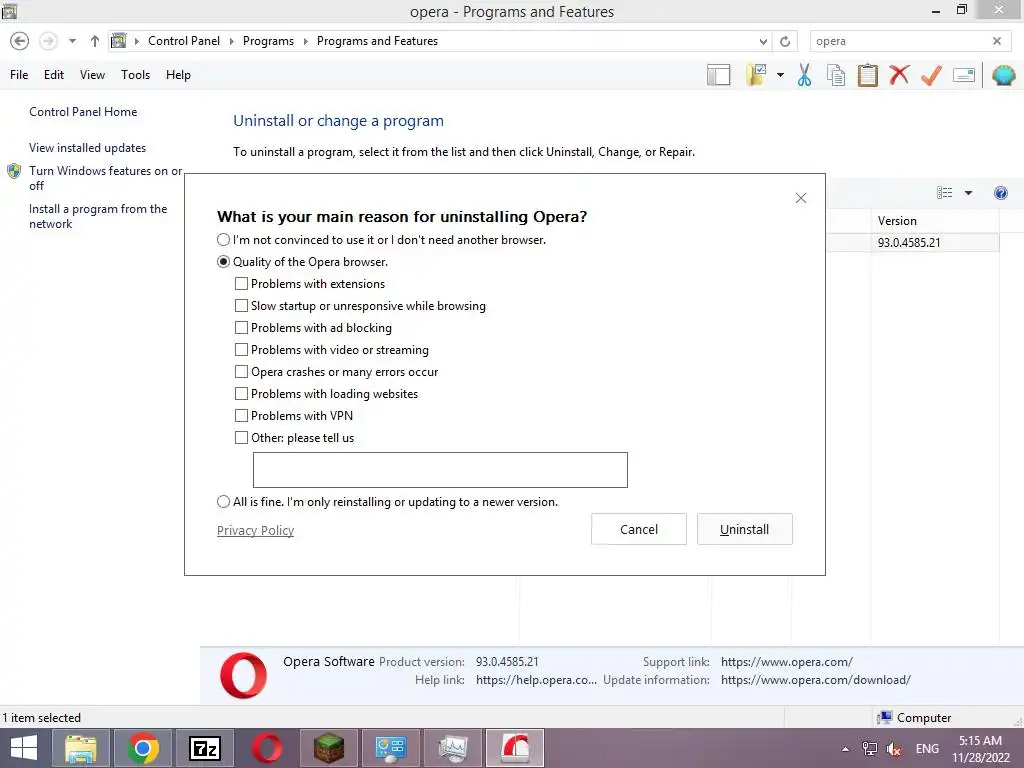
Task: Expand the view options dropdown arrow
Action: [x=968, y=193]
